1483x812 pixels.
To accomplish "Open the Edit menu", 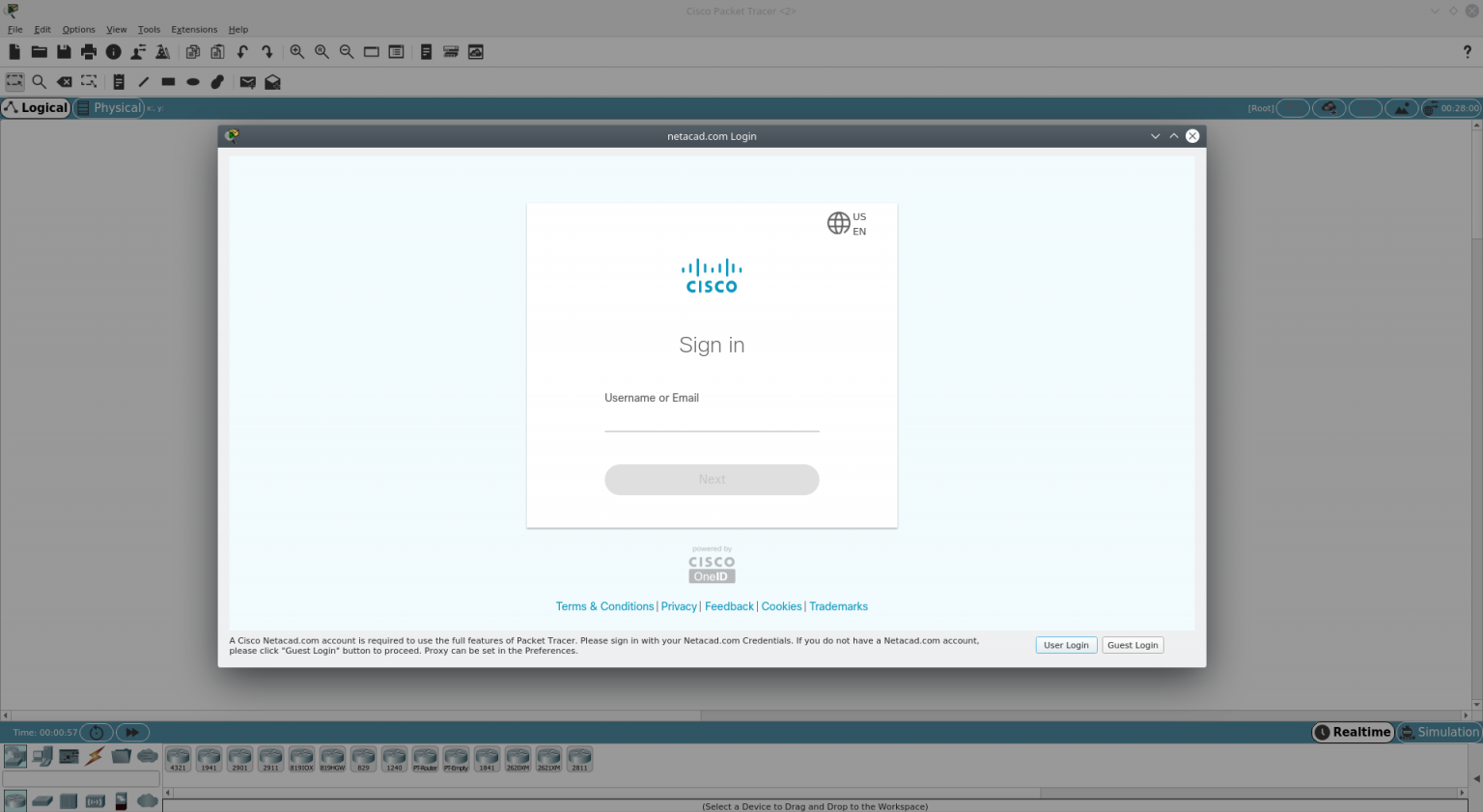I will pyautogui.click(x=42, y=30).
